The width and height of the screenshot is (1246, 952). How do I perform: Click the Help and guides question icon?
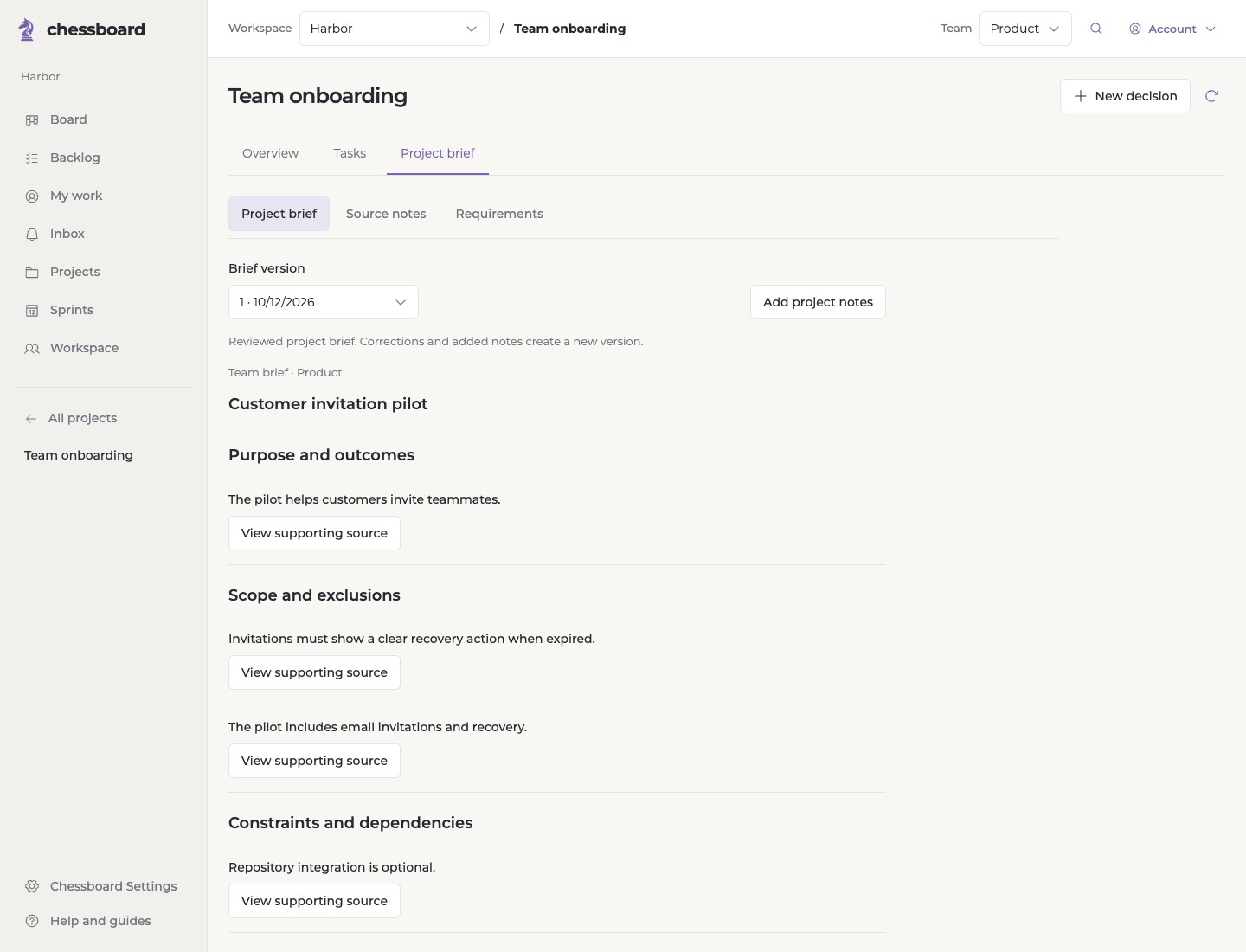[32, 921]
